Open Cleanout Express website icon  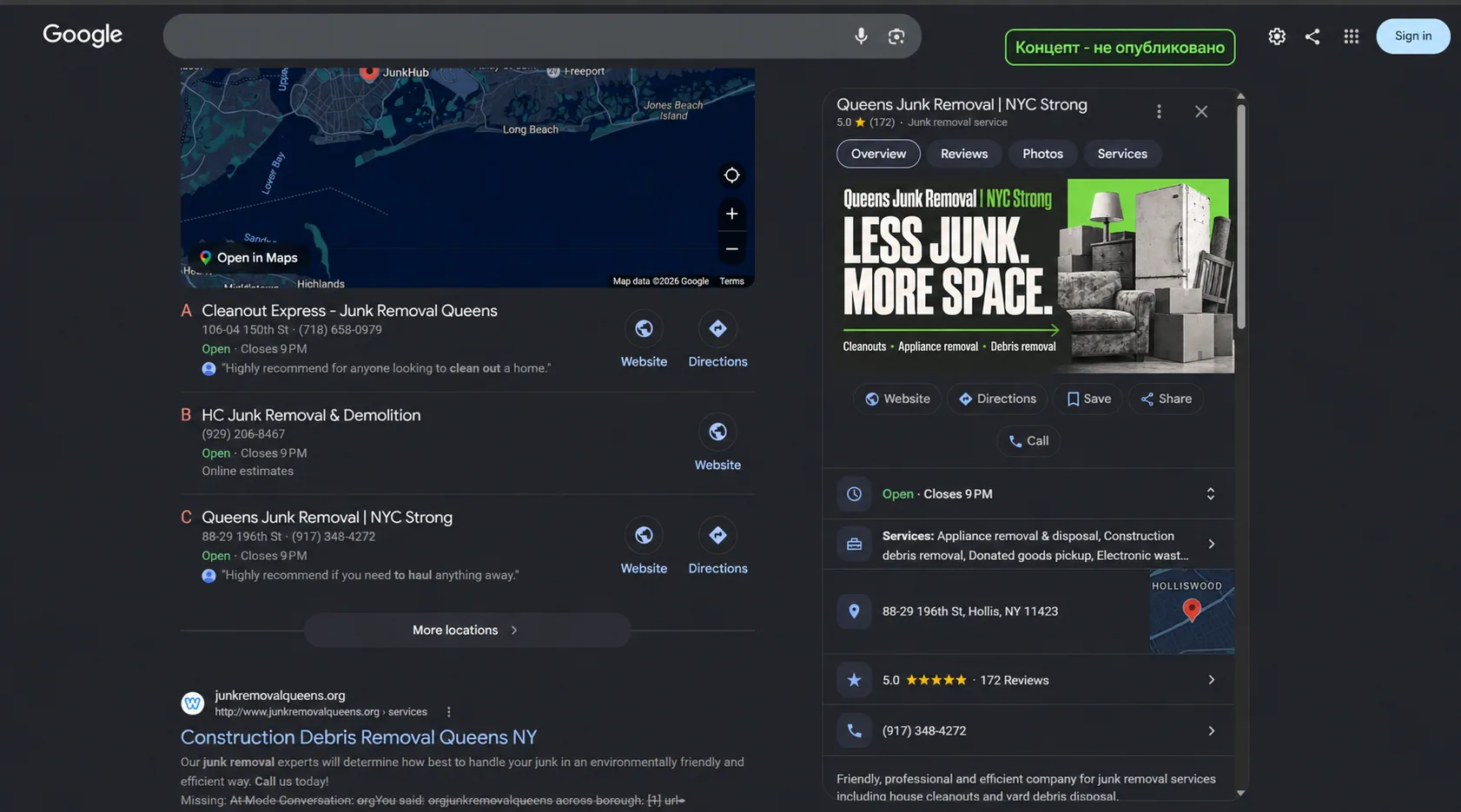point(644,328)
